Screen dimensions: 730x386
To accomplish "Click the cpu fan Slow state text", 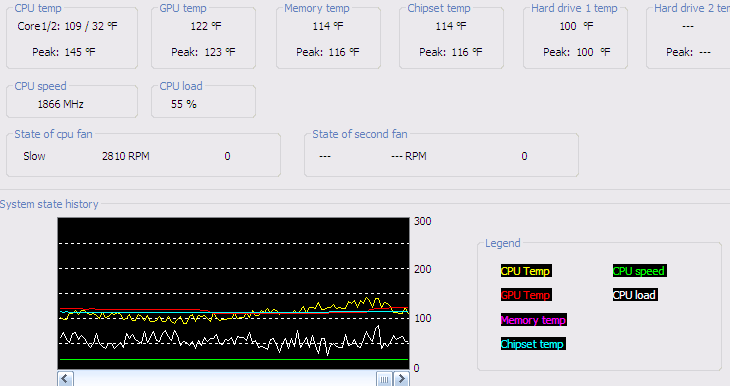I will 34,156.
